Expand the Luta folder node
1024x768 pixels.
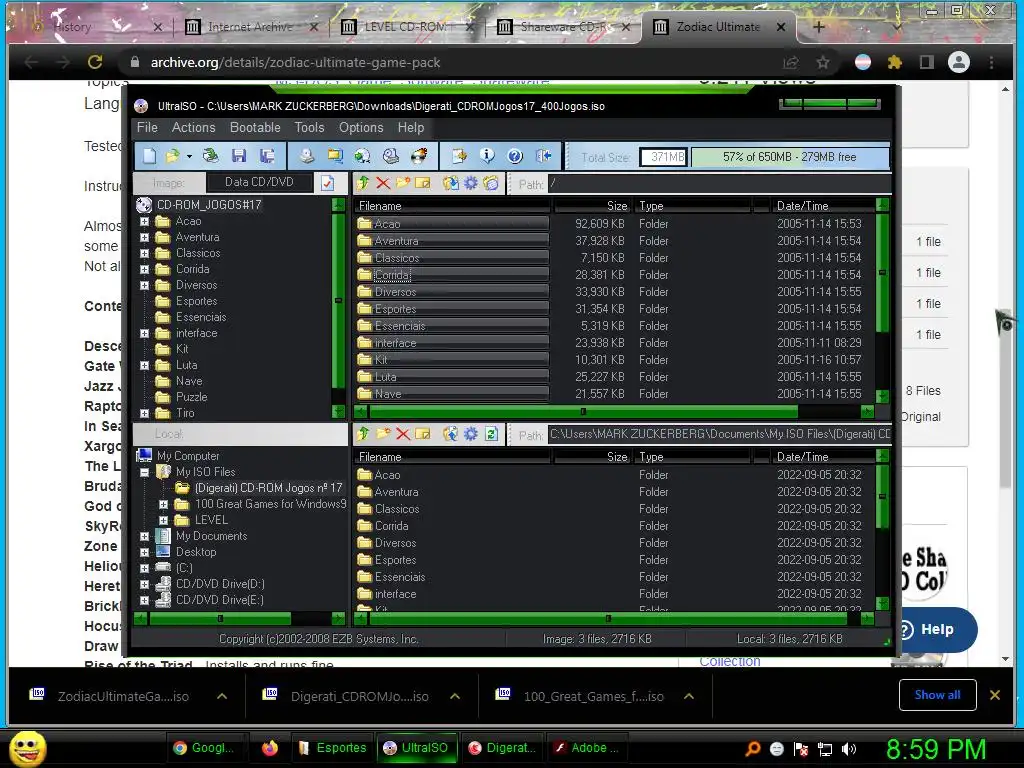coord(144,366)
